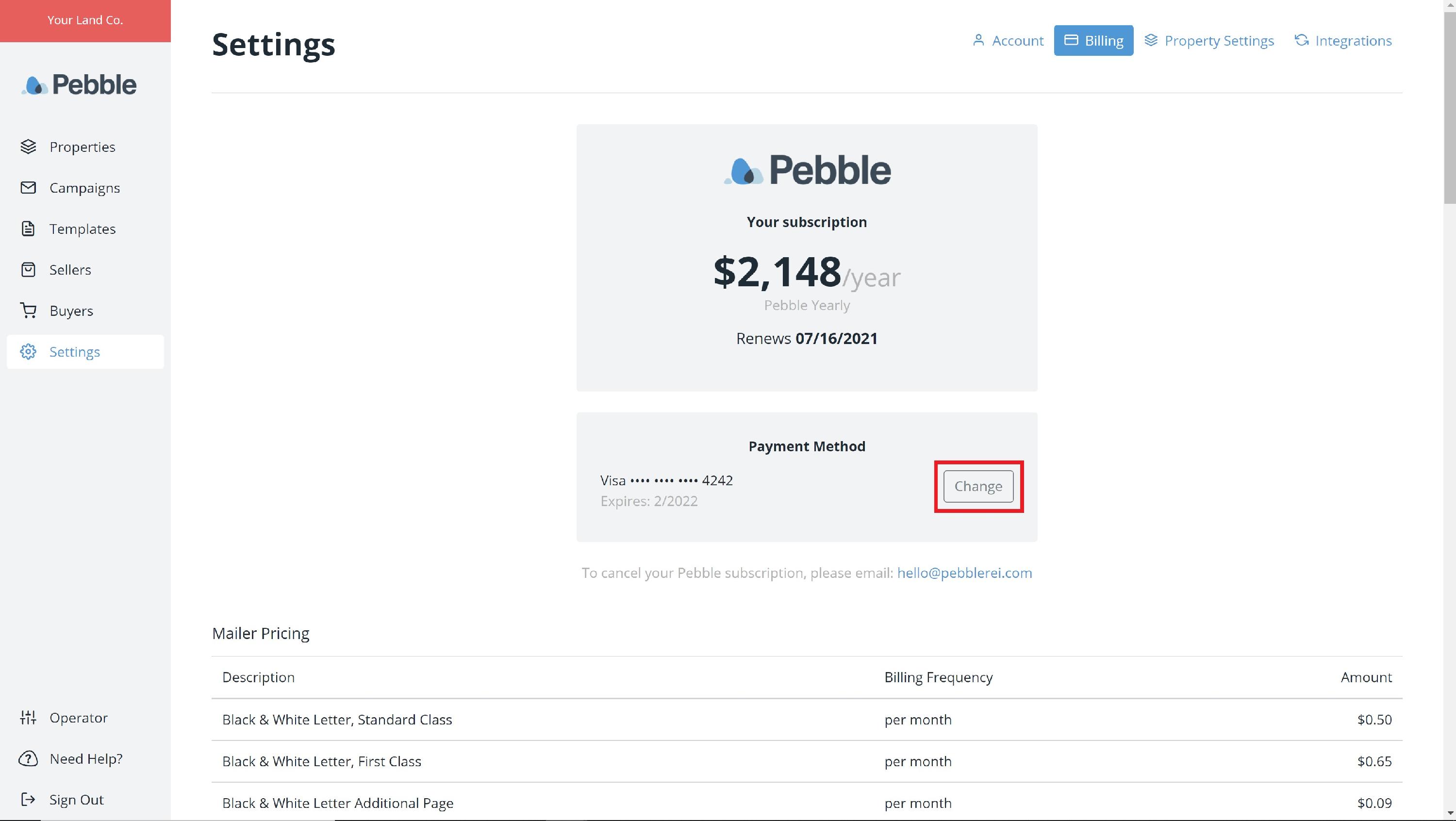Click the Your Land Co. header banner
The height and width of the screenshot is (821, 1456).
point(85,20)
